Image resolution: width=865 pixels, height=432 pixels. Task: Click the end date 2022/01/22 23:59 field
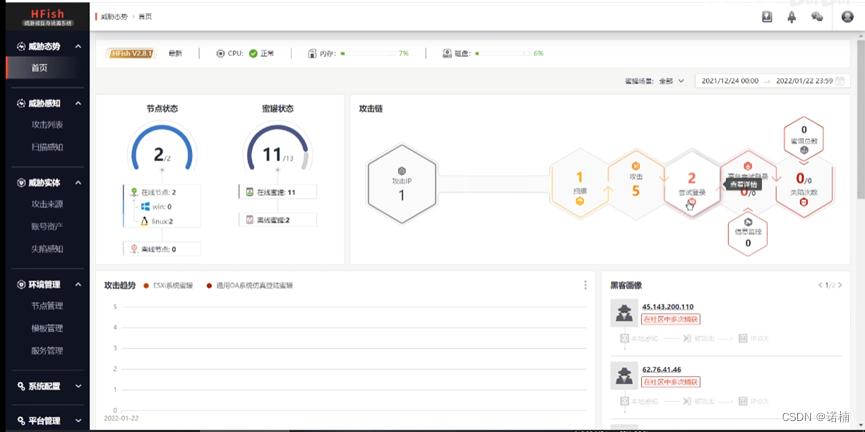(x=804, y=81)
